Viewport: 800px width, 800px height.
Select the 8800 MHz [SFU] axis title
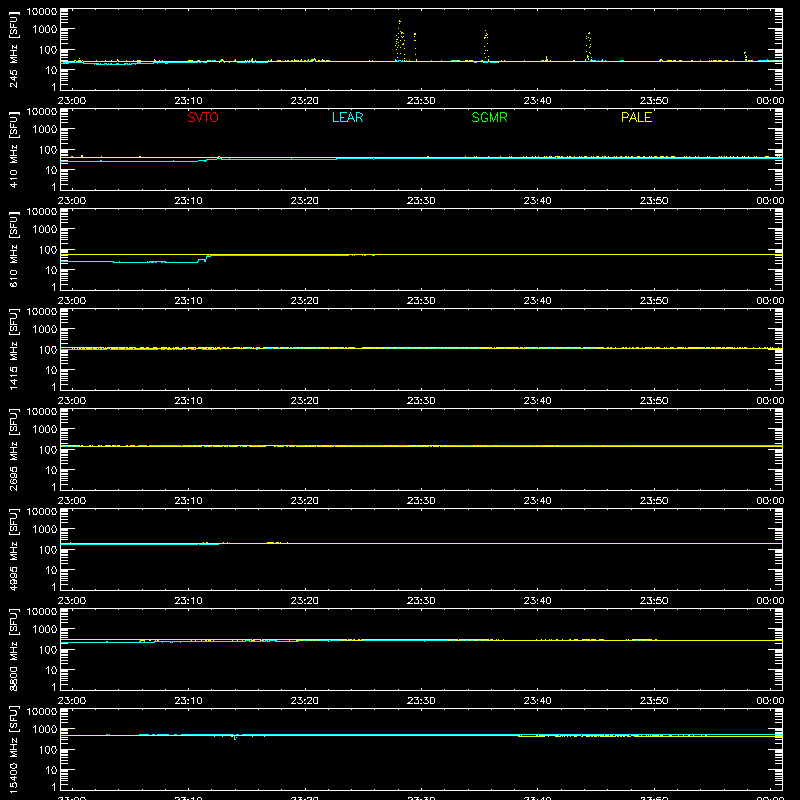pos(13,649)
